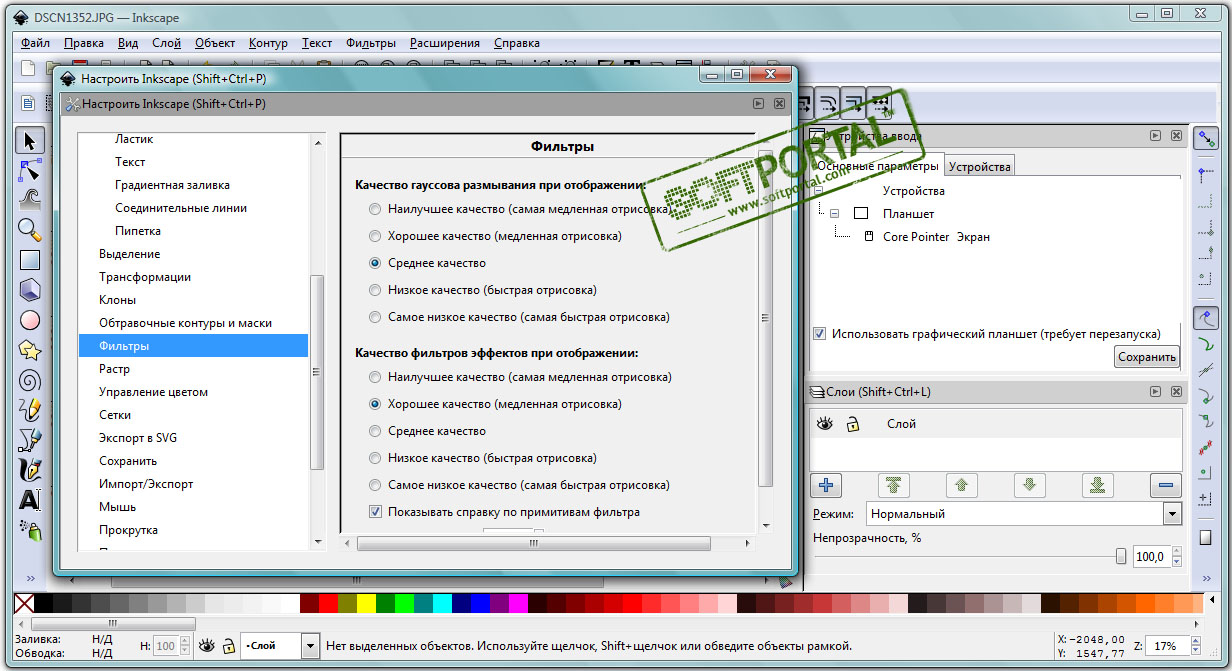Click the layer opacity slider handle
The image size is (1232, 671).
[x=1121, y=557]
